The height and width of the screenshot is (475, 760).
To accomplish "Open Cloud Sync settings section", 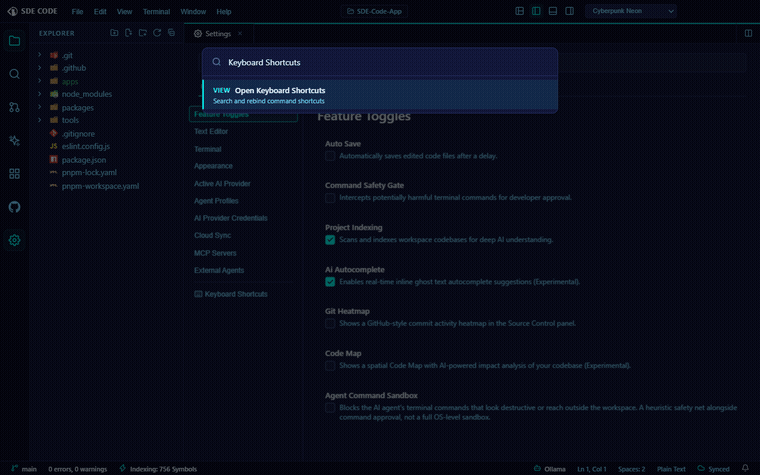I will click(x=212, y=235).
